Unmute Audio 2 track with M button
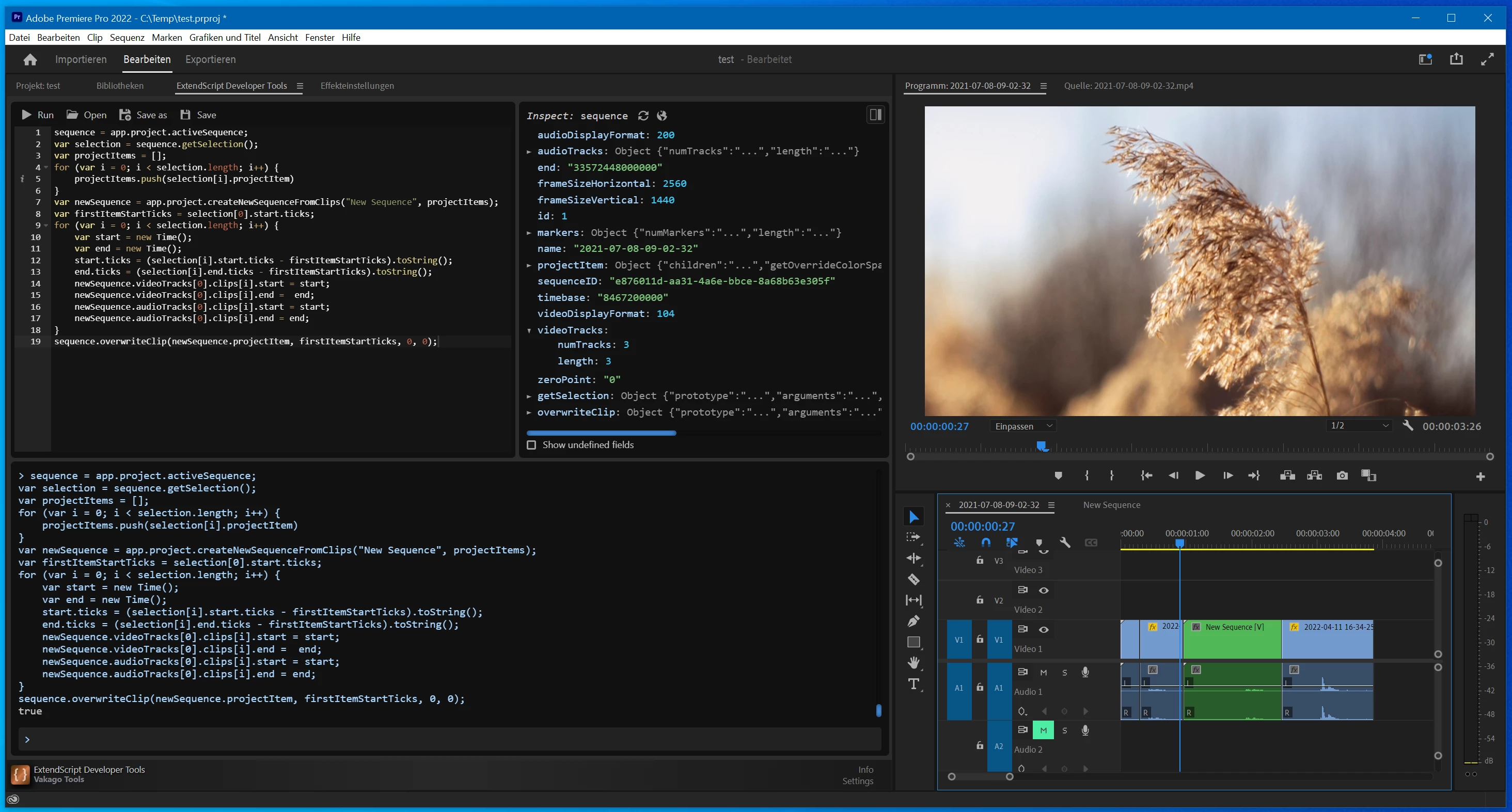1512x812 pixels. click(x=1043, y=730)
